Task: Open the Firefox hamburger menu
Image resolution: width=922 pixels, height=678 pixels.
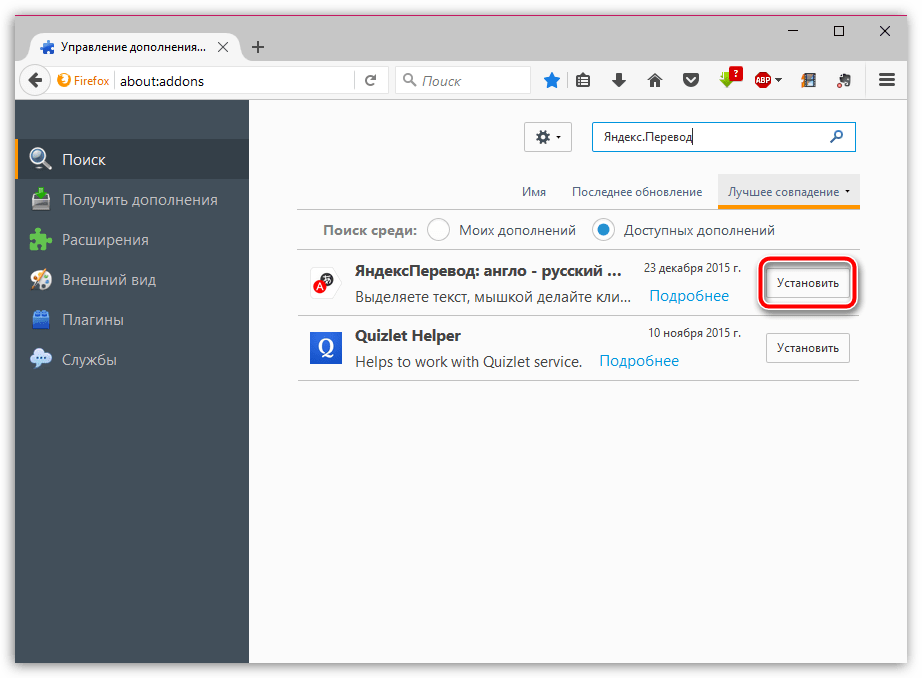Action: [x=887, y=80]
